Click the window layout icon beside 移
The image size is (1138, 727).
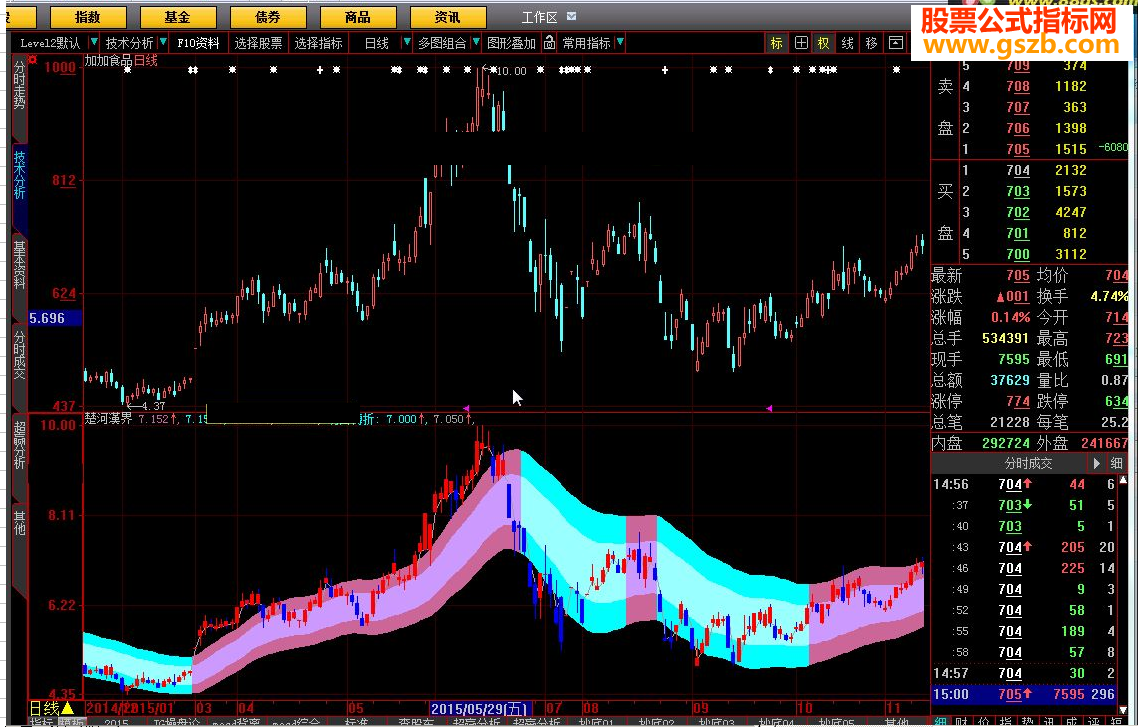pyautogui.click(x=896, y=43)
